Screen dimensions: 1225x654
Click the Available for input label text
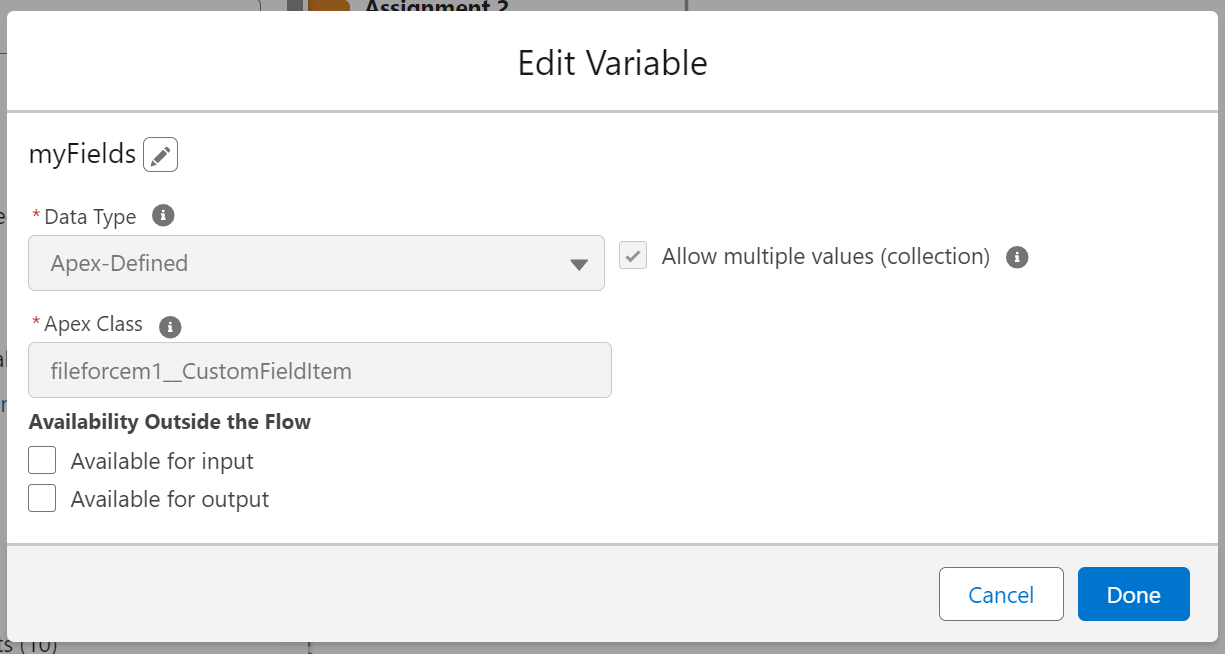coord(162,460)
